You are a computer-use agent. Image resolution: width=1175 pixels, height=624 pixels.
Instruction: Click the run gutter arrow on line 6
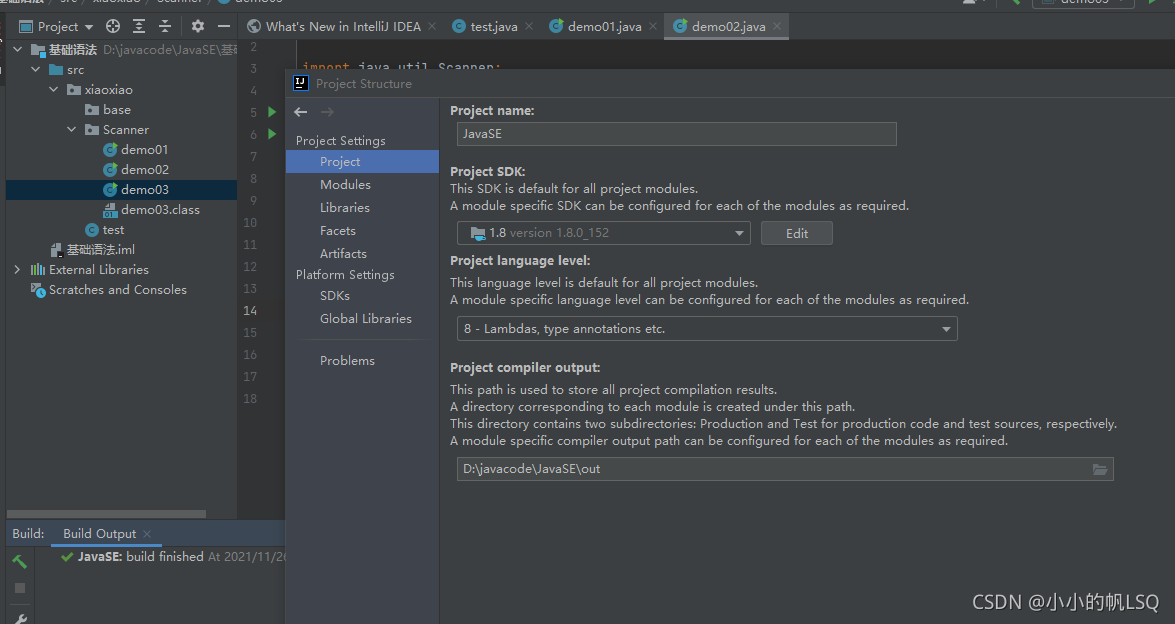tap(272, 134)
